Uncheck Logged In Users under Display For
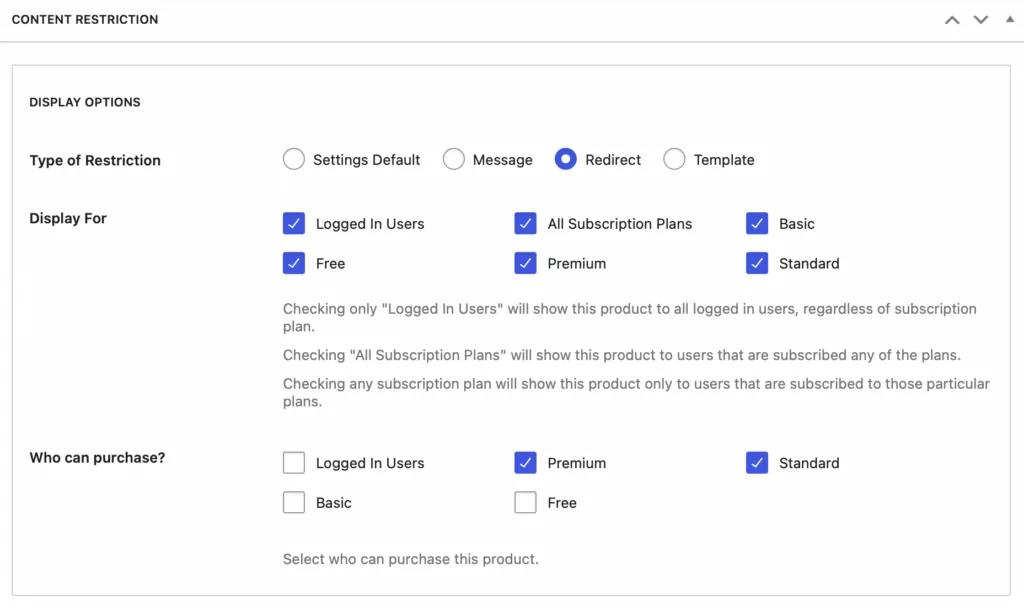1024x606 pixels. (294, 223)
